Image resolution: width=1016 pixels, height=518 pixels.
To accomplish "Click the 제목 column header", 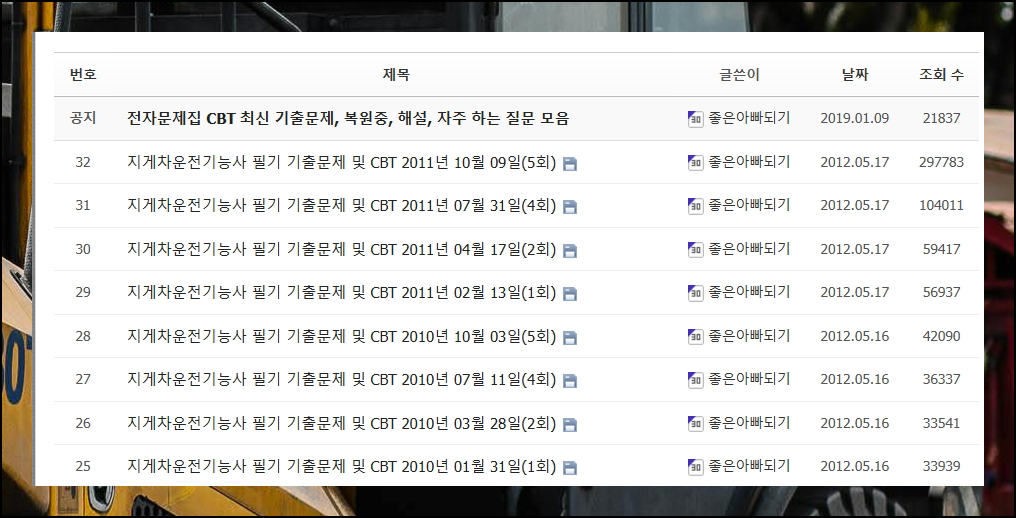I will click(x=396, y=75).
